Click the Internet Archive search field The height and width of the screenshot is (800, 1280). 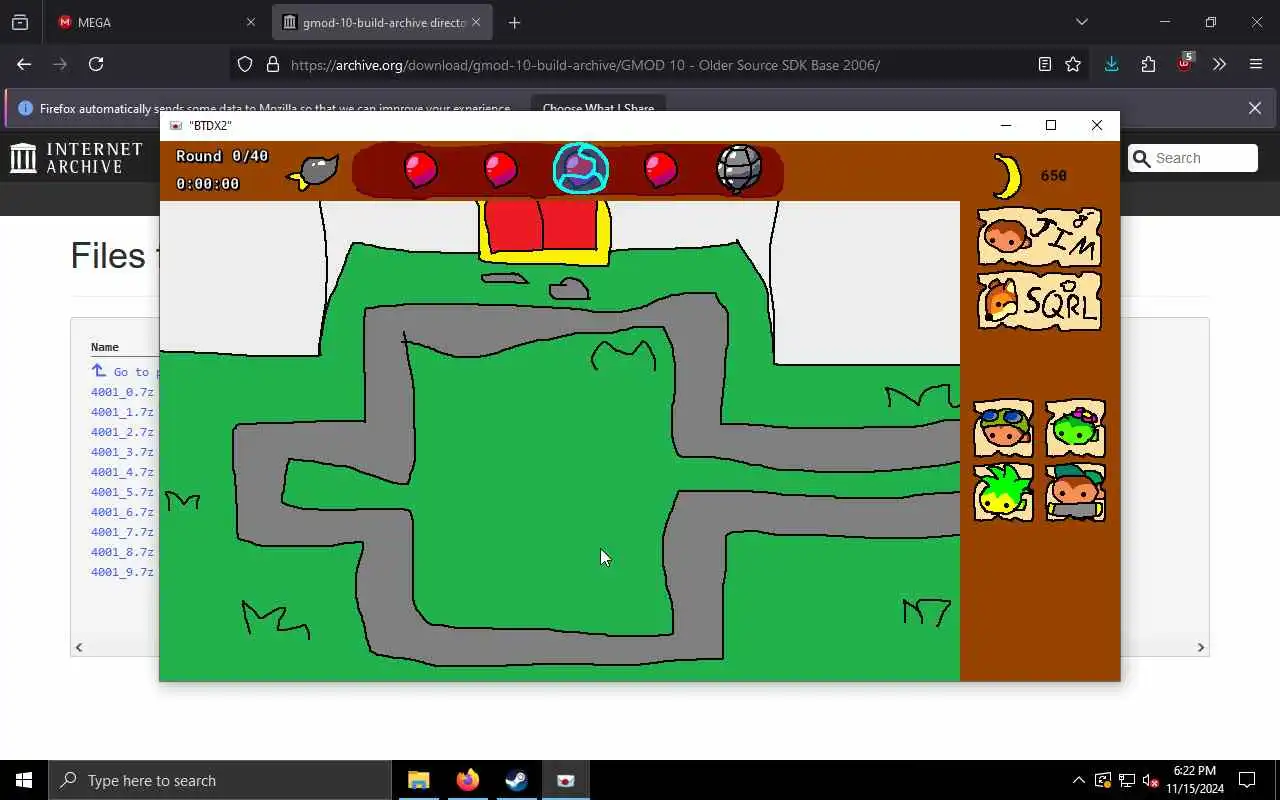[x=1193, y=158]
